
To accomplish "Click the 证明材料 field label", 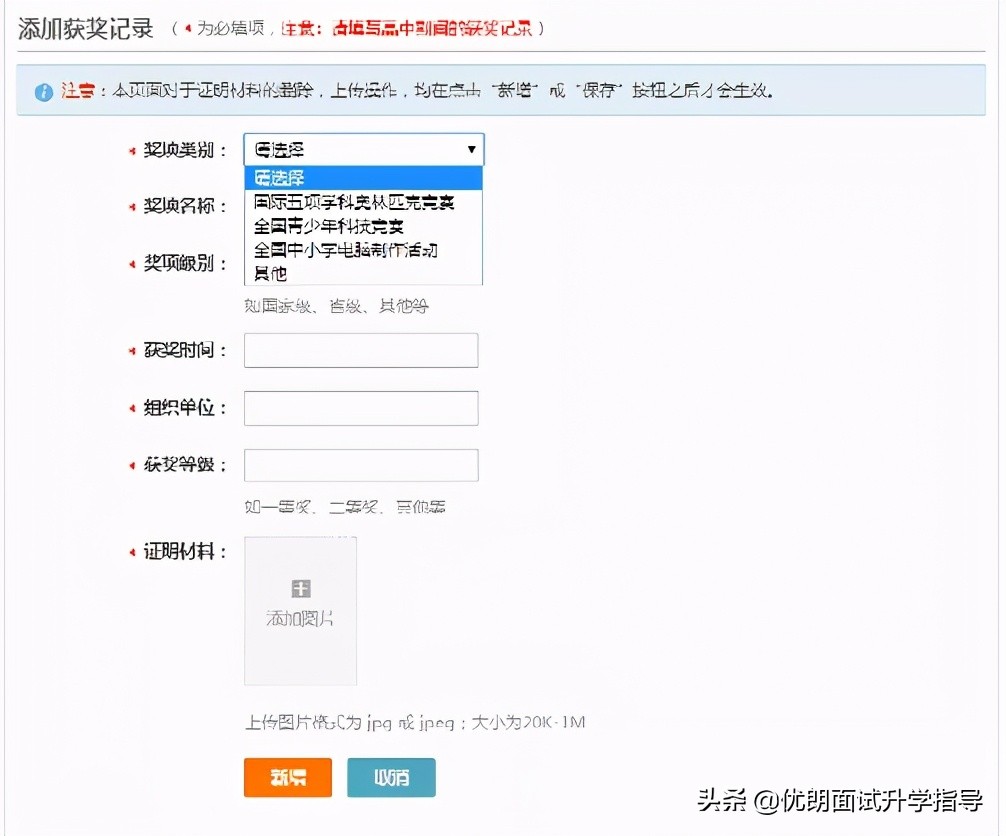I will 185,551.
